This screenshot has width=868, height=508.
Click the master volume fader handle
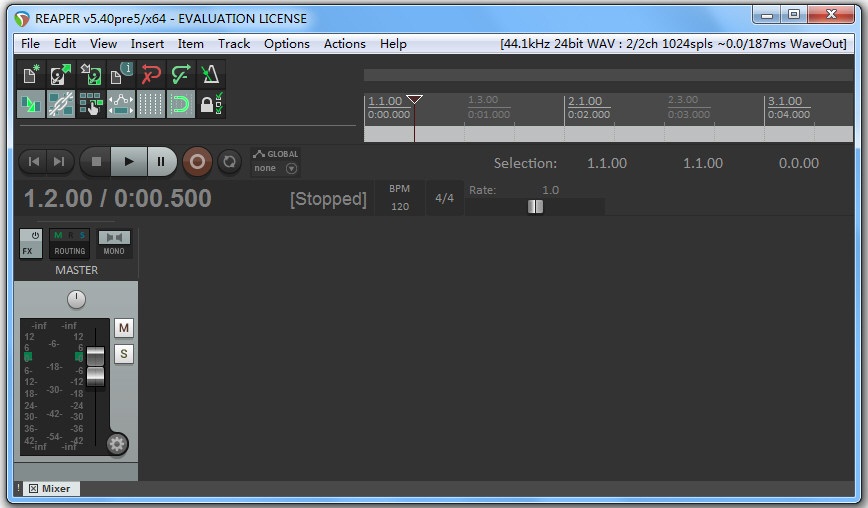[x=95, y=366]
